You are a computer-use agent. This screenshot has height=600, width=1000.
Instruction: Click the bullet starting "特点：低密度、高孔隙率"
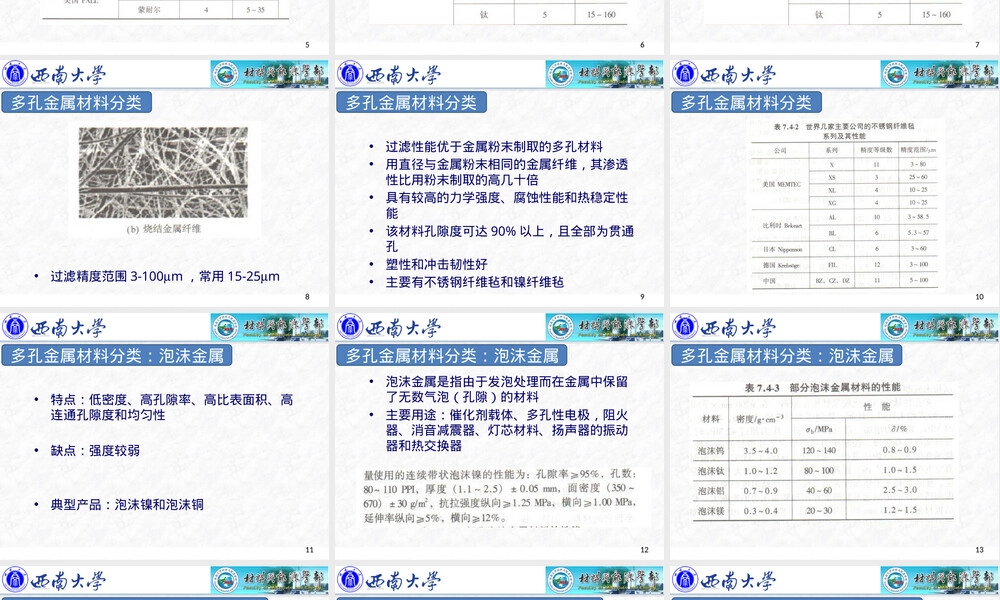[172, 407]
